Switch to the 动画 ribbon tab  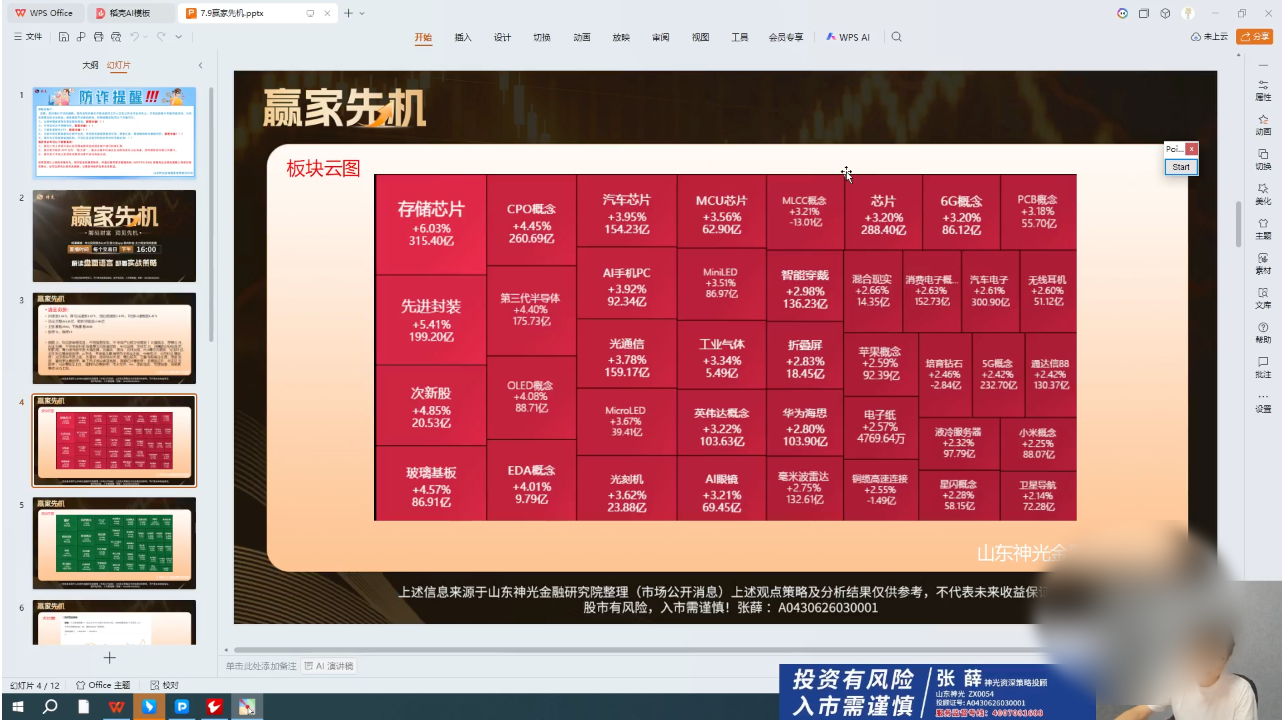point(582,37)
